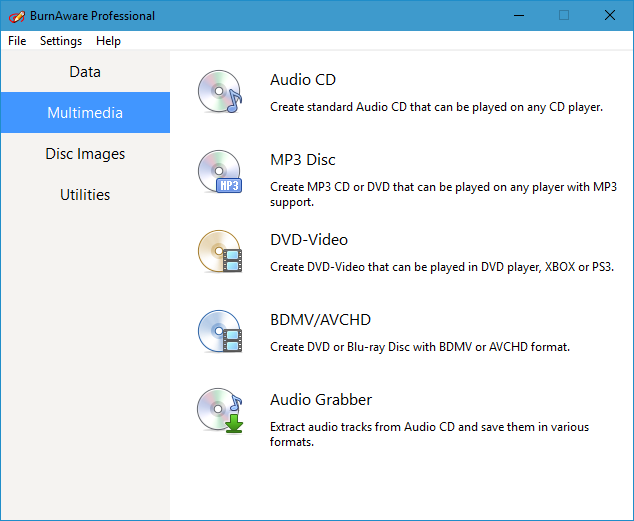Click the BurnAware app logo in title bar
This screenshot has height=521, width=634.
(17, 16)
